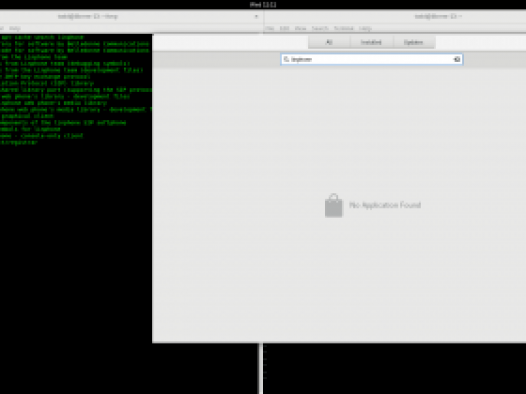Viewport: 526px width, 394px height.
Task: Clear the search text with the backspace icon
Action: [456, 59]
